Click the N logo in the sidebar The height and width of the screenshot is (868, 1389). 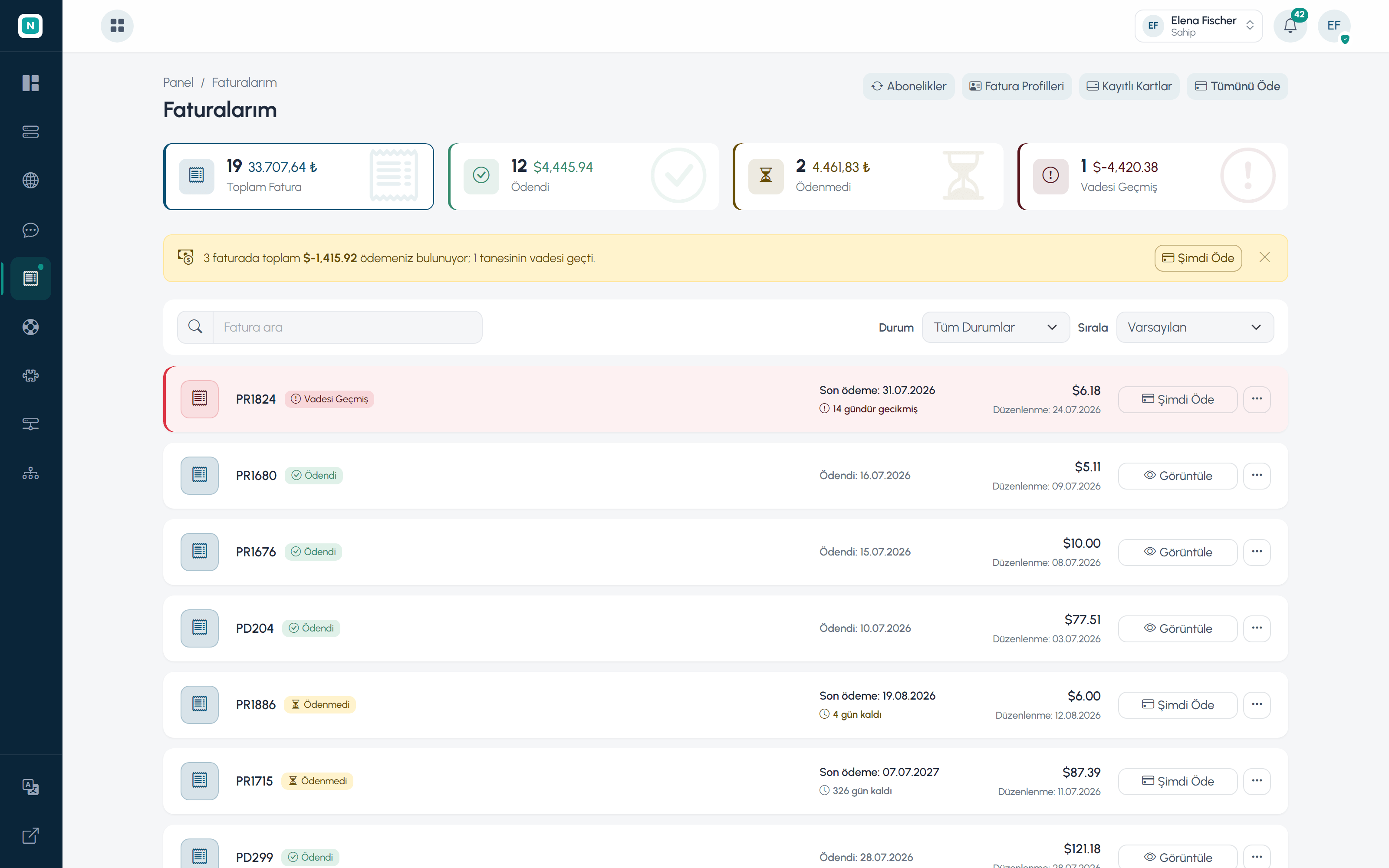point(30,26)
